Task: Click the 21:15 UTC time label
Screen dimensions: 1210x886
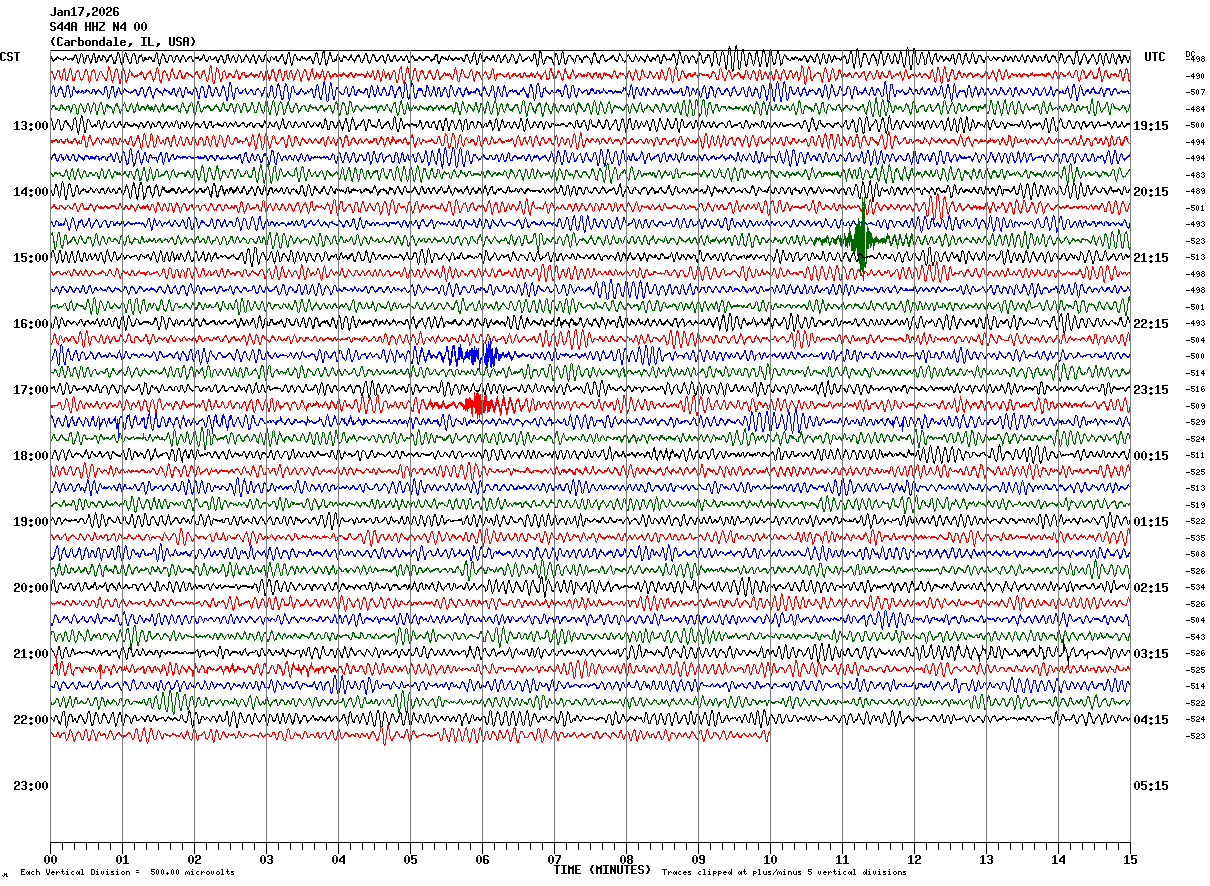Action: [1151, 258]
